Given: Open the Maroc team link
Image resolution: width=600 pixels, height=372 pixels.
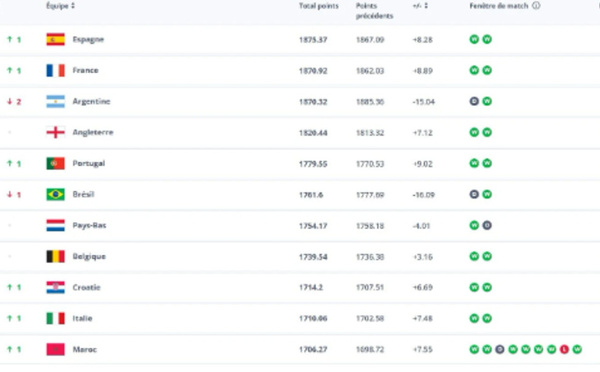Looking at the screenshot, I should coord(85,349).
